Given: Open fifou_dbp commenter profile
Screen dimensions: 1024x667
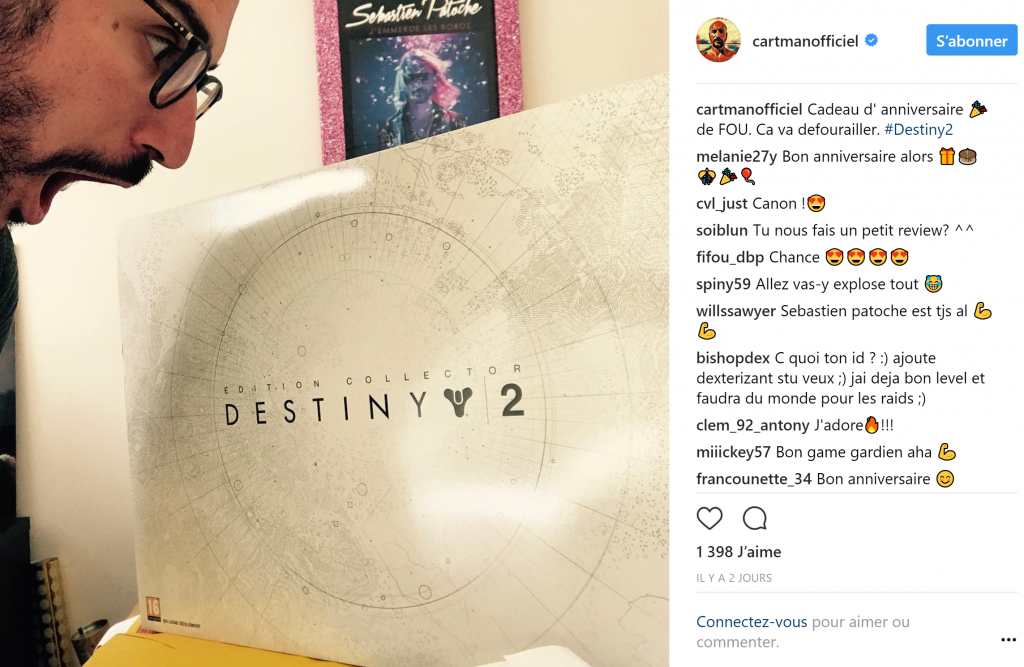Looking at the screenshot, I should (729, 257).
